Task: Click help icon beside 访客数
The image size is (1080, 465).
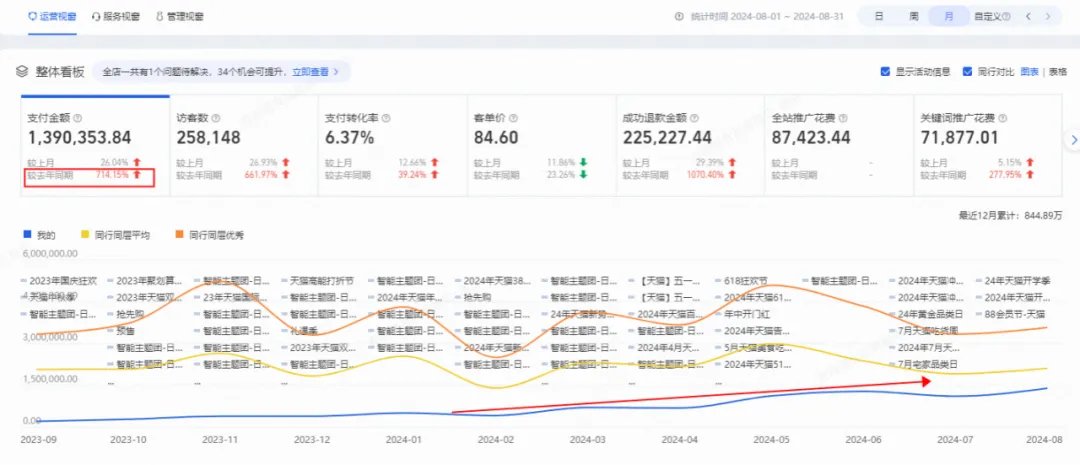Action: (216, 118)
